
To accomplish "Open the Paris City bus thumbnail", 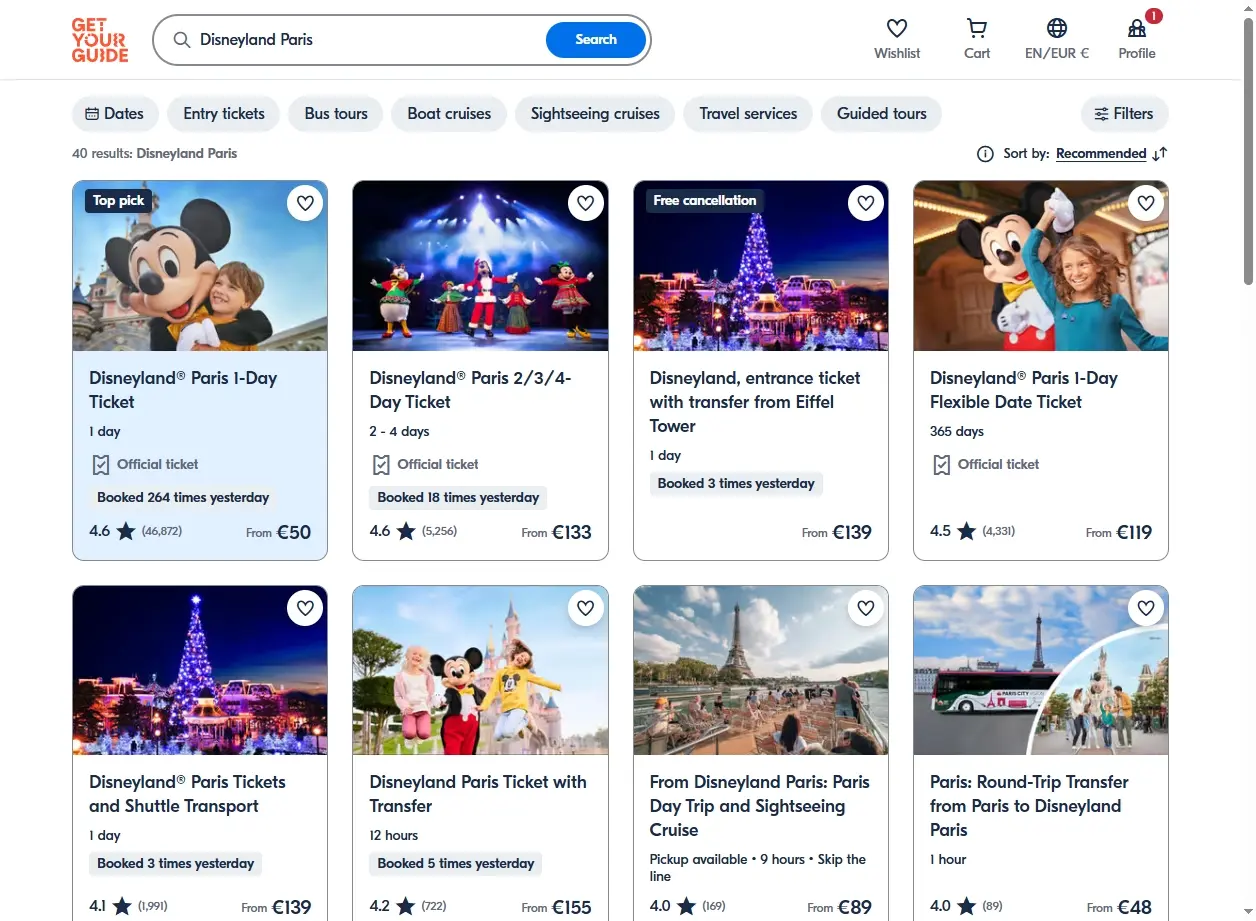I will tap(1041, 670).
